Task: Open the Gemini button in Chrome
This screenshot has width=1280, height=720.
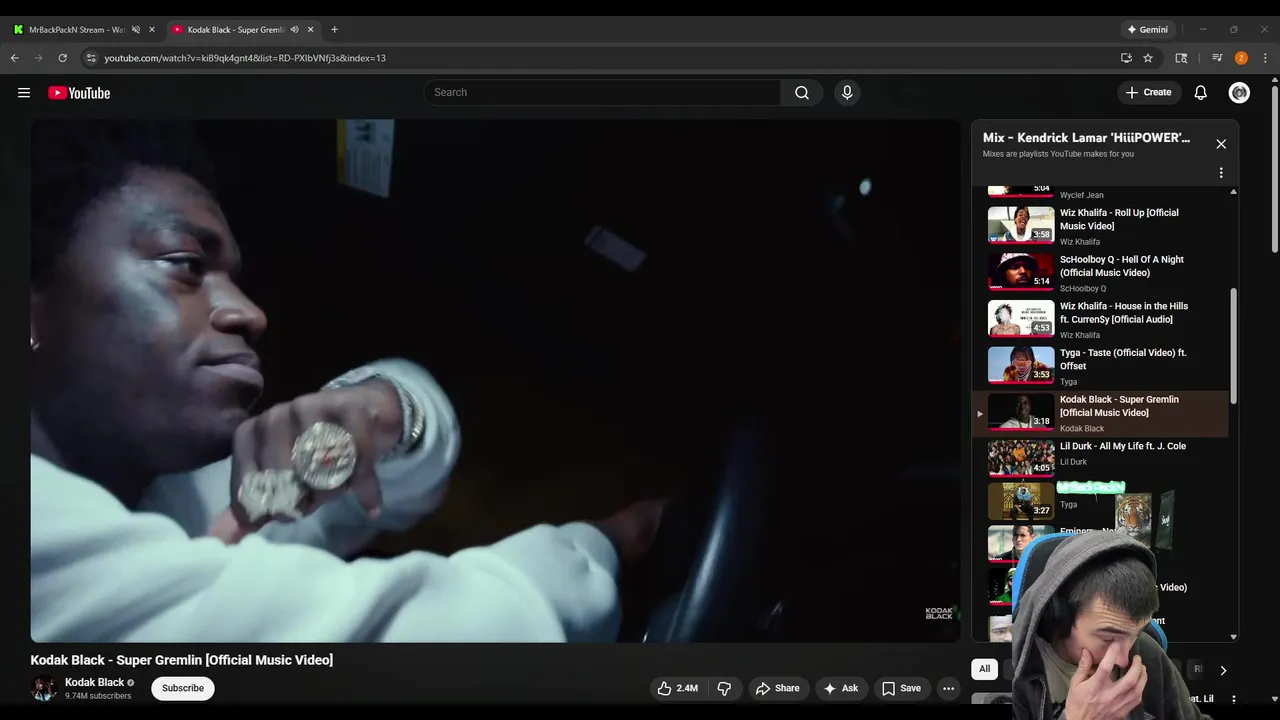Action: [1148, 29]
